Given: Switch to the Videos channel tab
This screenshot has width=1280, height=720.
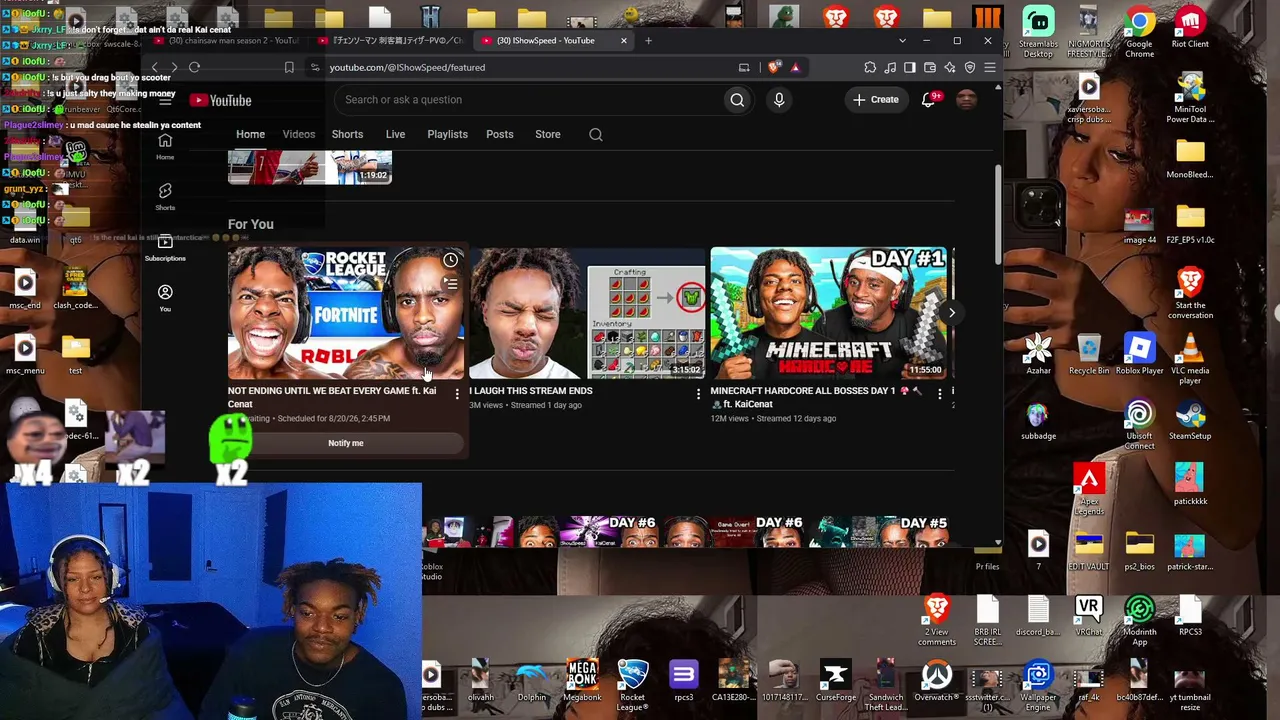Looking at the screenshot, I should (x=299, y=134).
